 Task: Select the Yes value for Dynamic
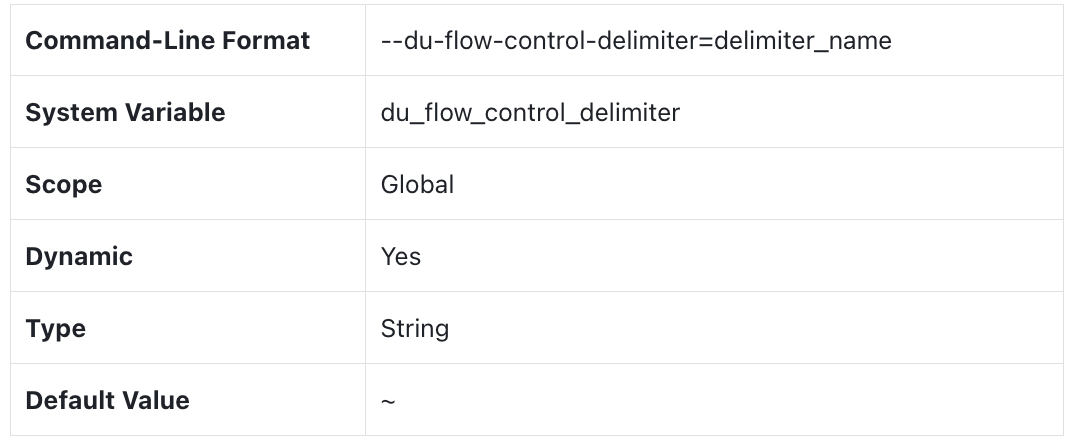pos(401,257)
